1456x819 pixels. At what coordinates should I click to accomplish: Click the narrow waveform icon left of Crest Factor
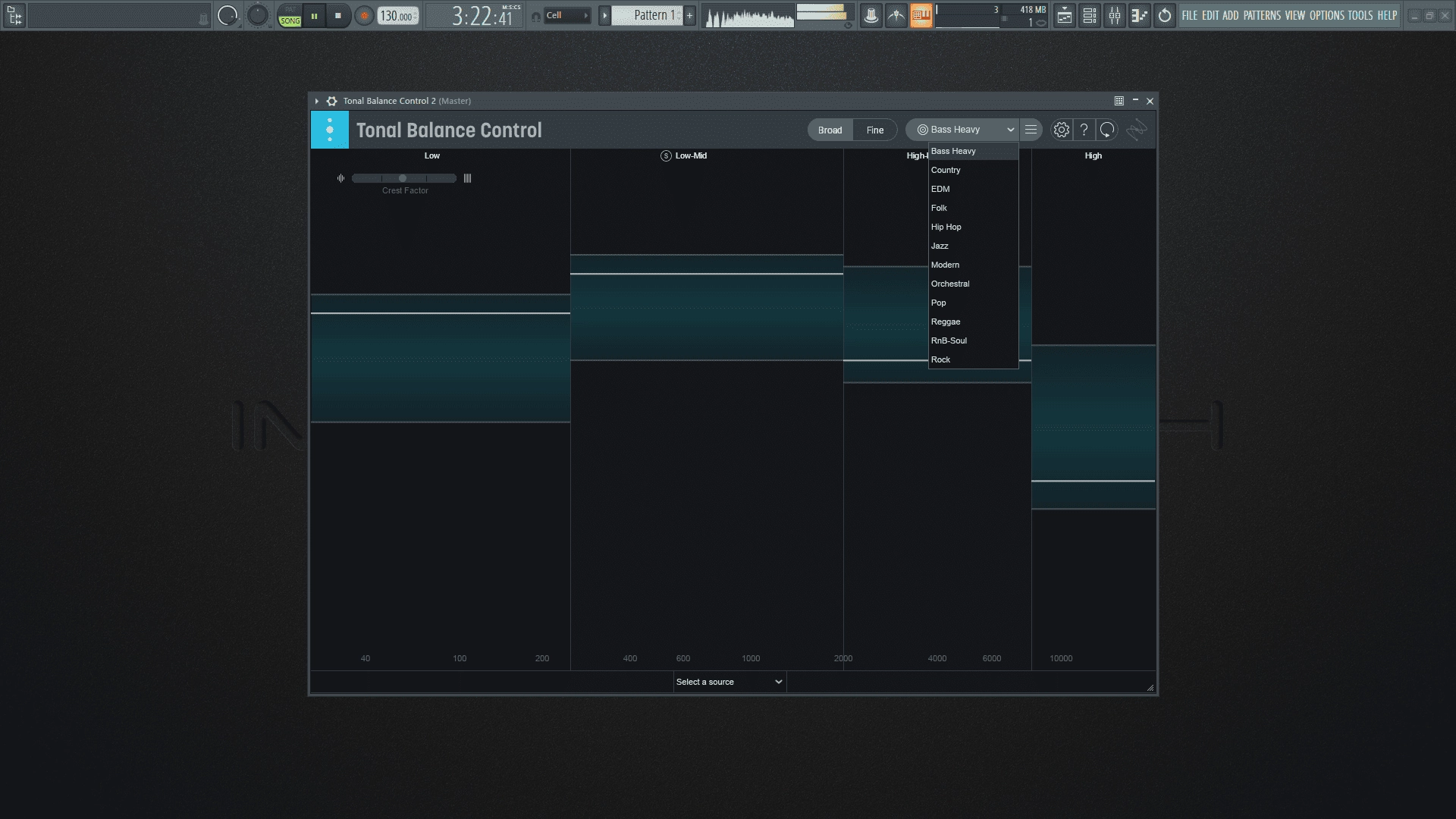pos(340,178)
